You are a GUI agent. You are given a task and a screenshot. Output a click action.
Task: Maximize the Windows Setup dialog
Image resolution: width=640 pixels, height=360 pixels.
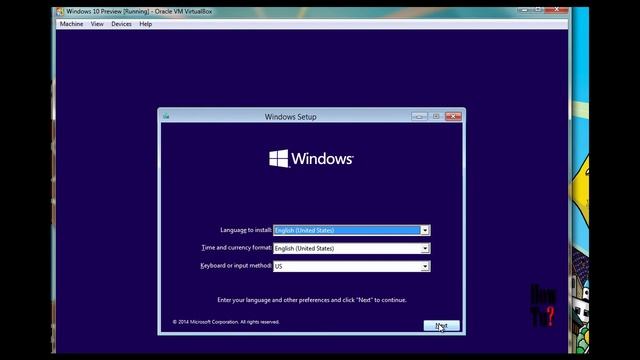(436, 116)
